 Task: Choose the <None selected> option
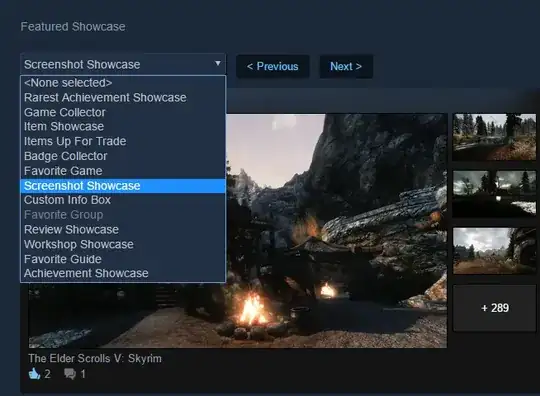point(123,83)
